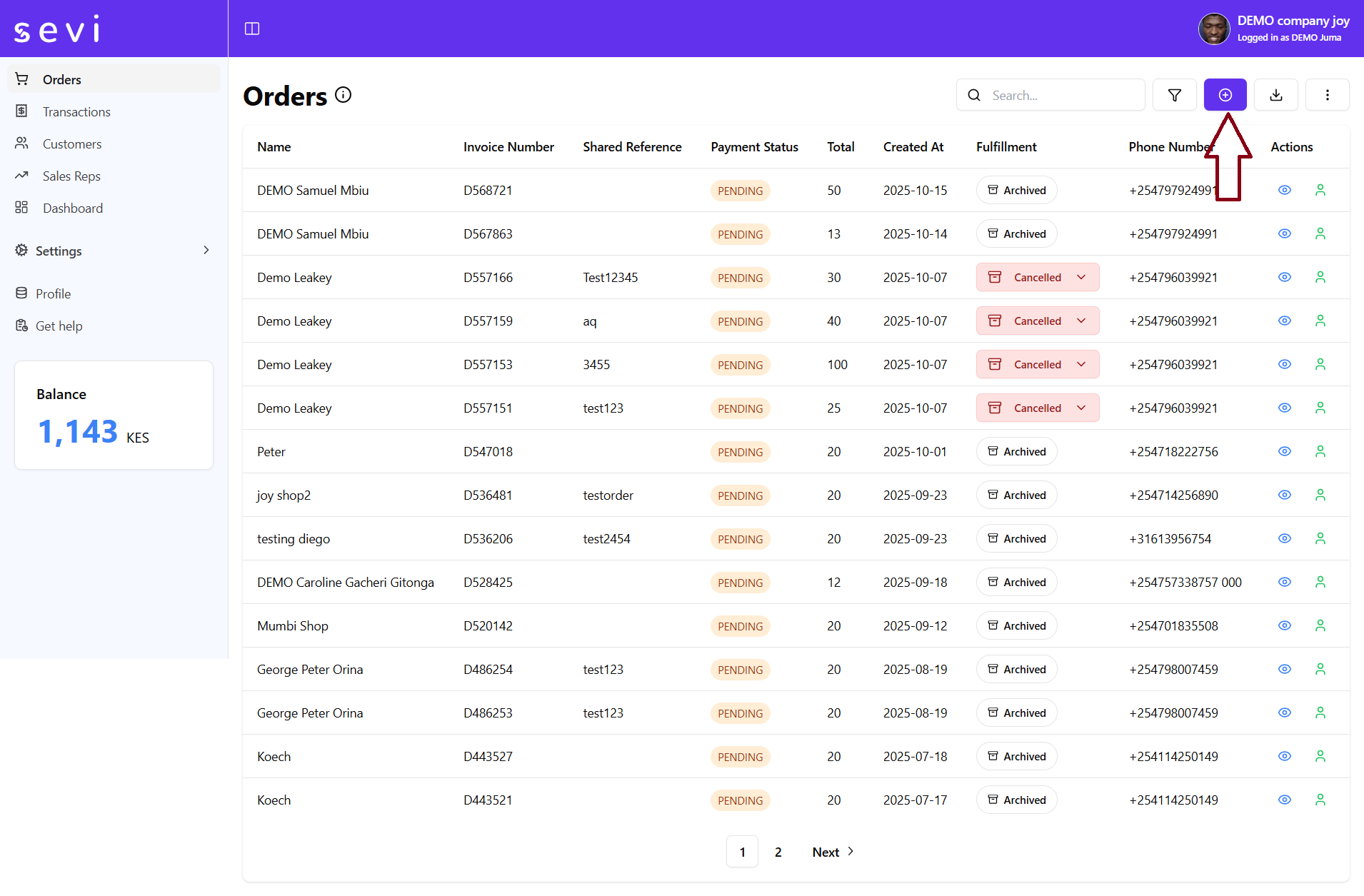
Task: Click the DEMO company joy profile avatar
Action: tap(1214, 29)
